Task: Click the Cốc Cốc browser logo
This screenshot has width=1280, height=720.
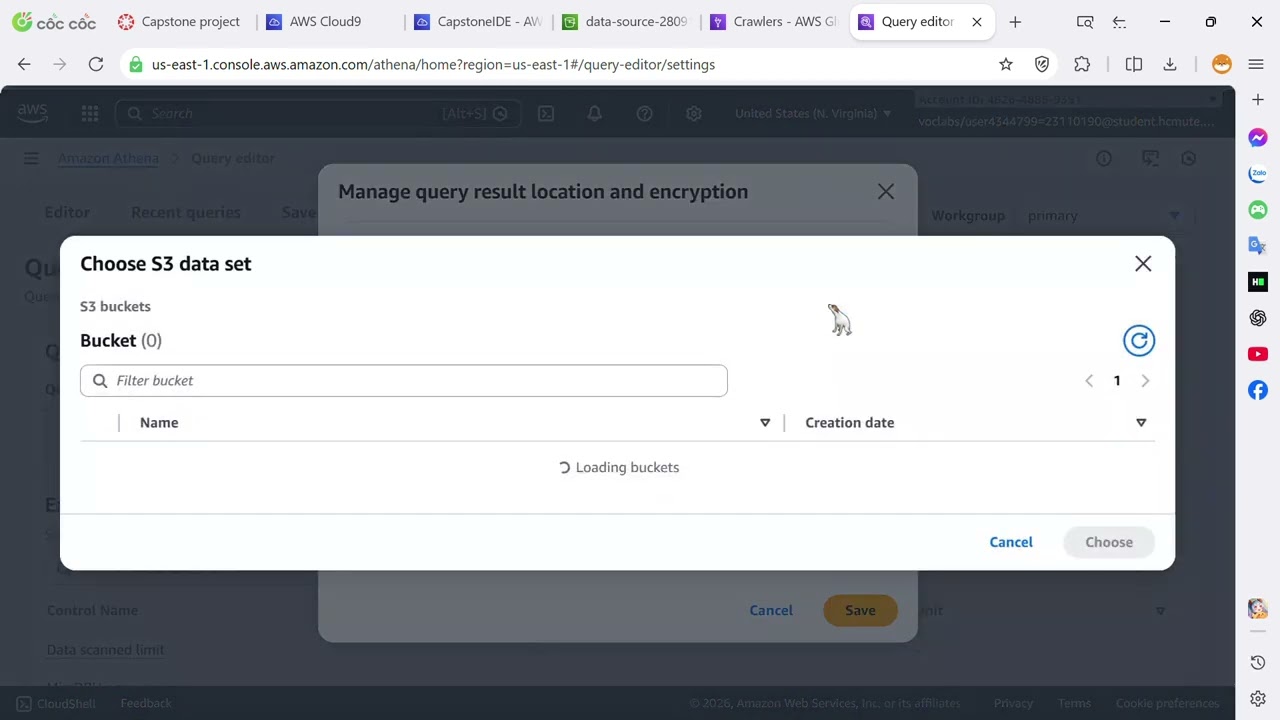Action: 52,21
